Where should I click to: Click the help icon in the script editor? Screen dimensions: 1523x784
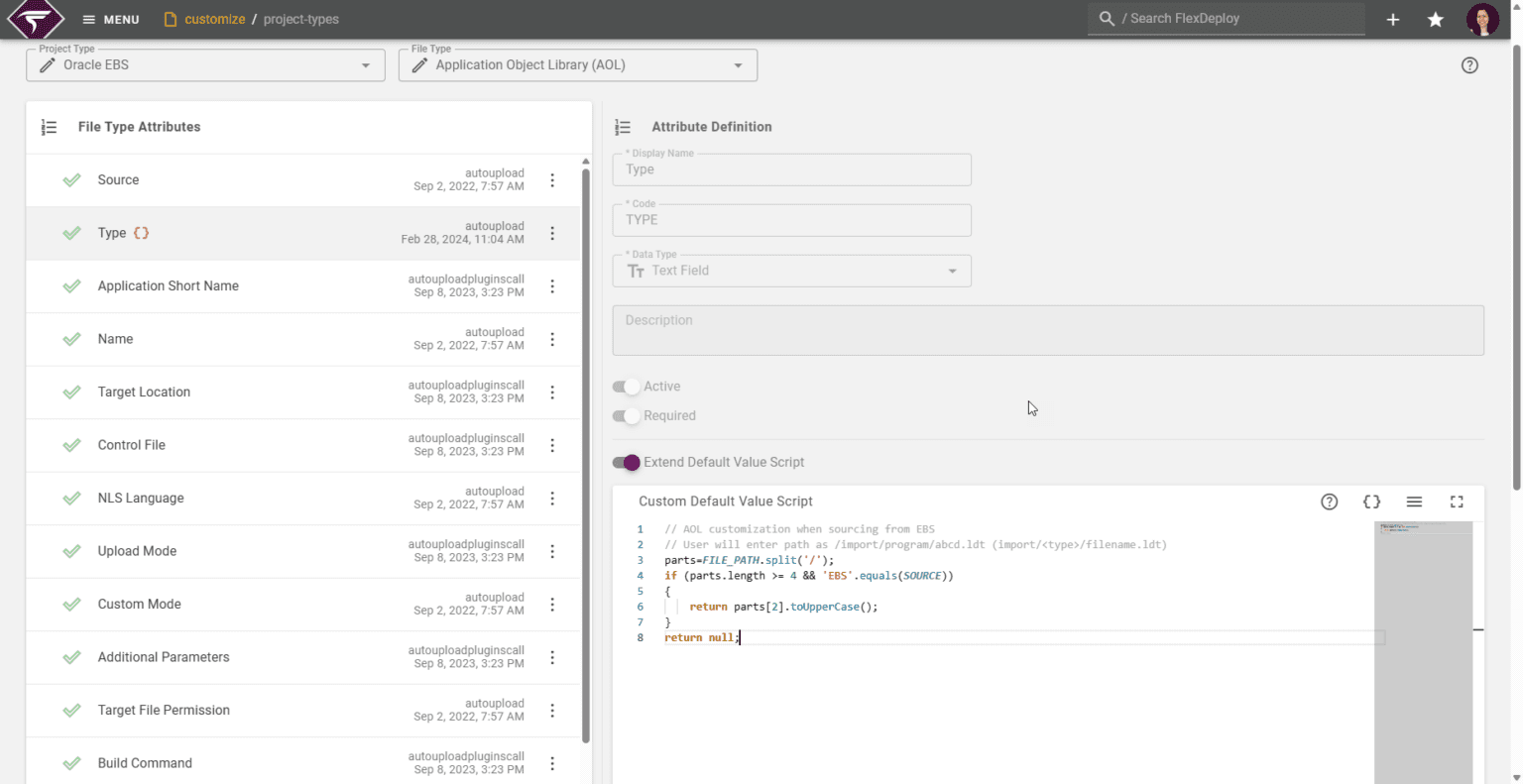pos(1329,502)
